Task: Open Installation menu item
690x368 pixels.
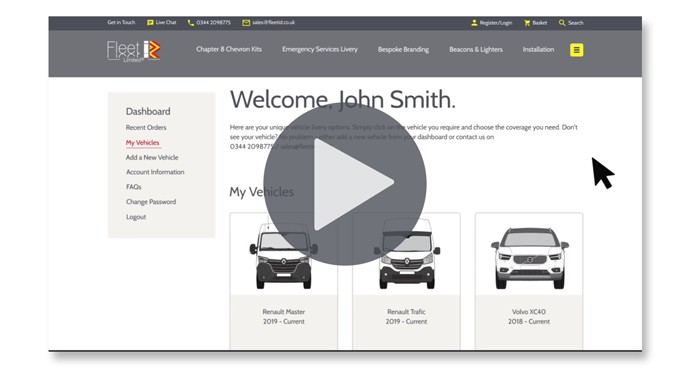Action: tap(538, 49)
